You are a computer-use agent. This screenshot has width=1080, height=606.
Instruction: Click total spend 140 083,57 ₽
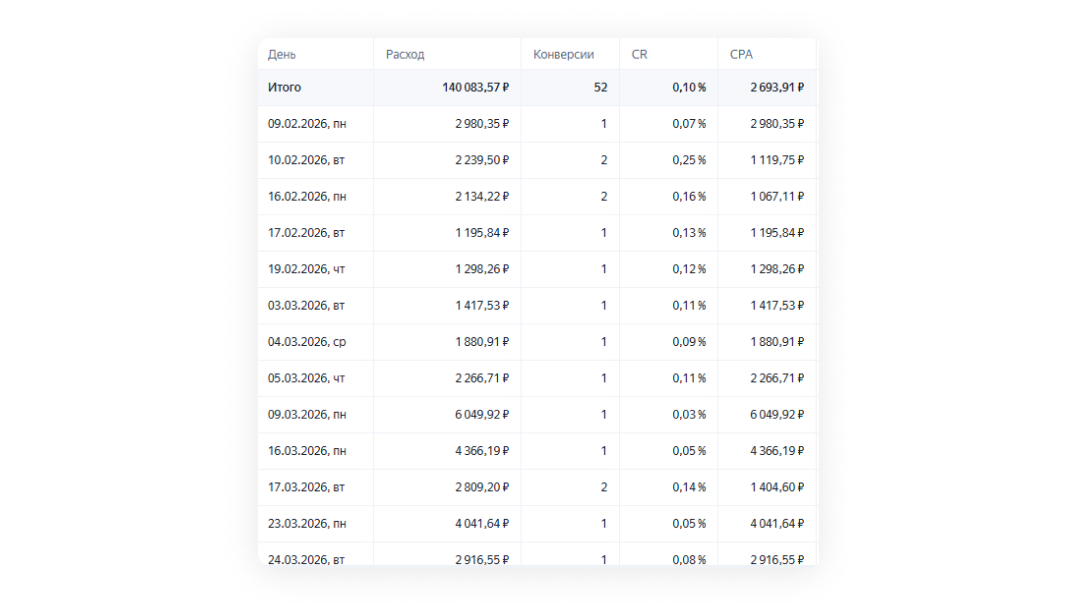(475, 87)
